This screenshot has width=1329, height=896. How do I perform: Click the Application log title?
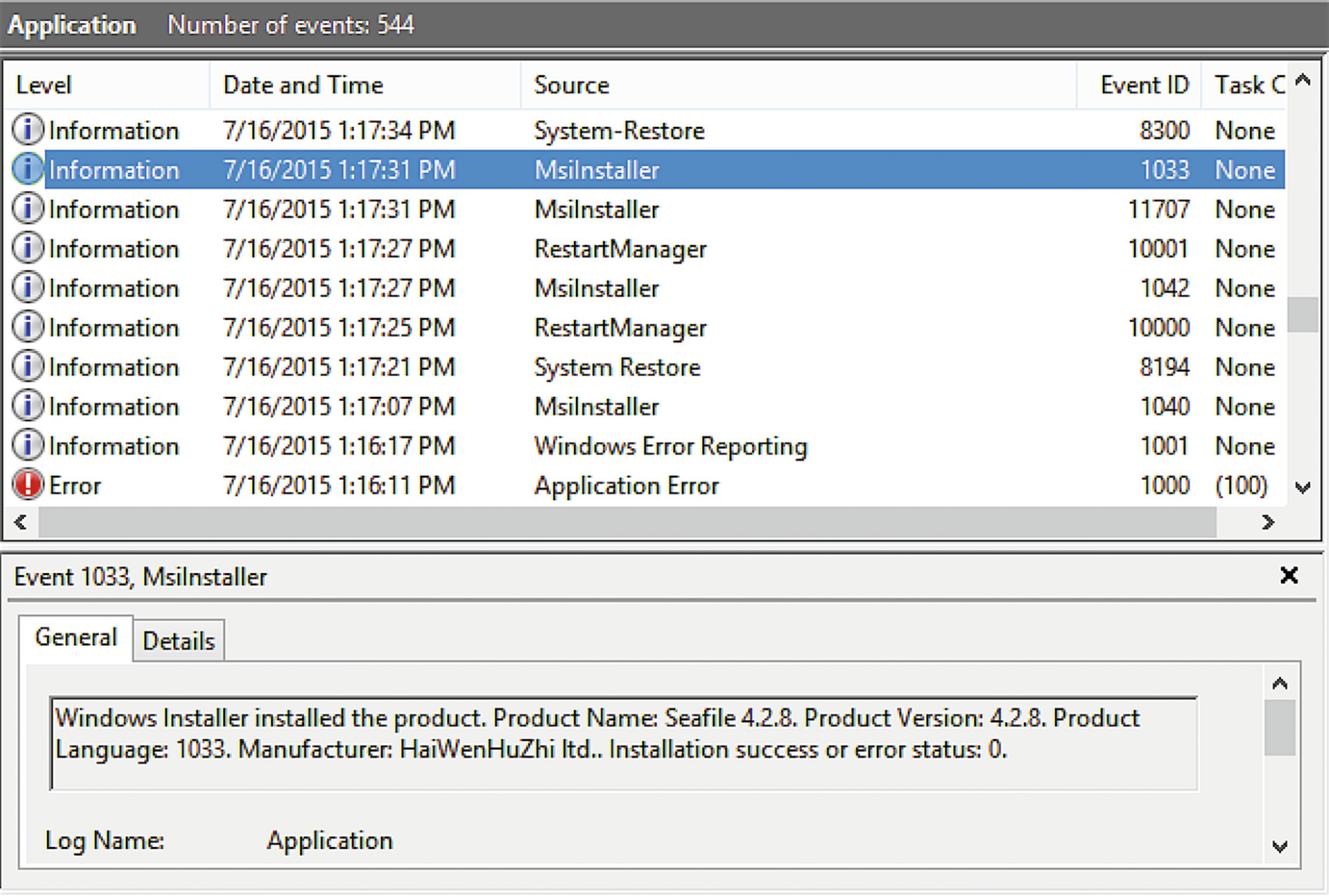pos(72,25)
